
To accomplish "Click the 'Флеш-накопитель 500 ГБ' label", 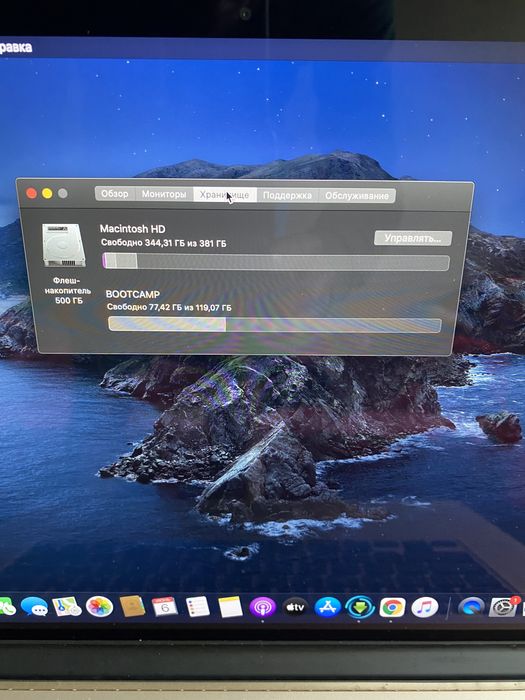I will (67, 291).
